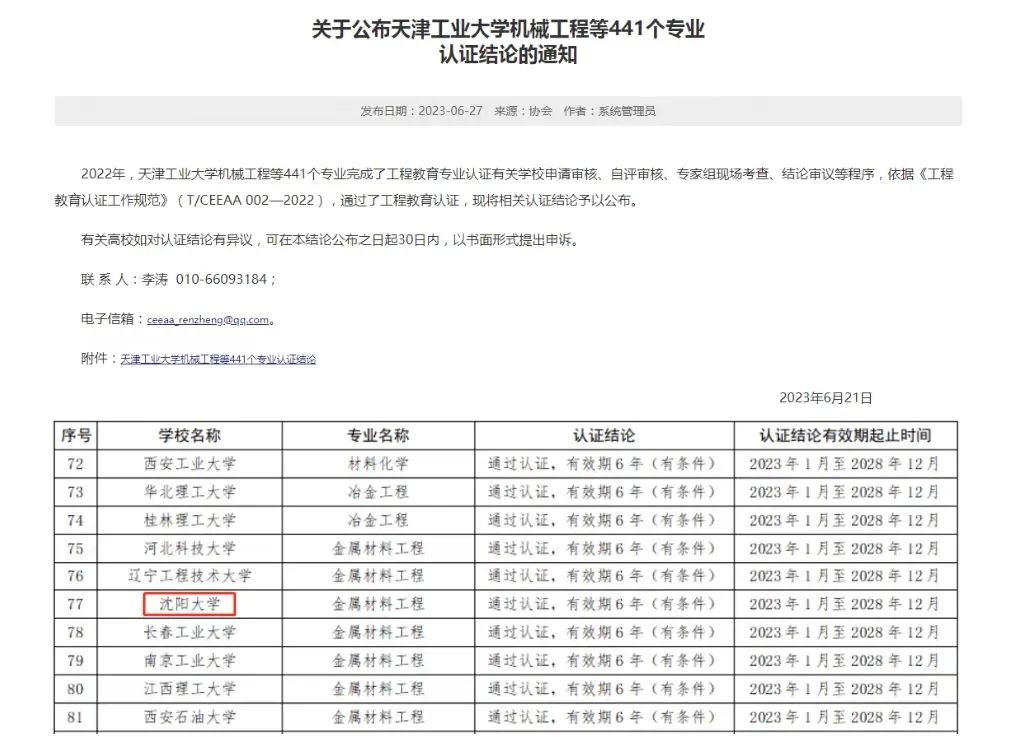1022x737 pixels.
Task: Open the attachment link 天津工业大学机械工程等441个专业认证结论
Action: (218, 359)
